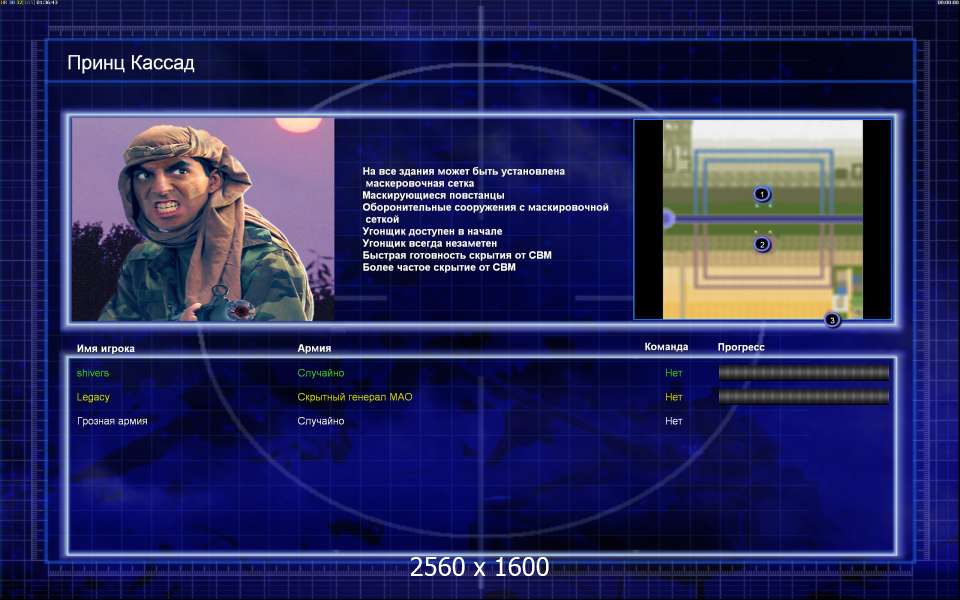960x600 pixels.
Task: Click start position marker 1 on minimap
Action: coord(762,194)
